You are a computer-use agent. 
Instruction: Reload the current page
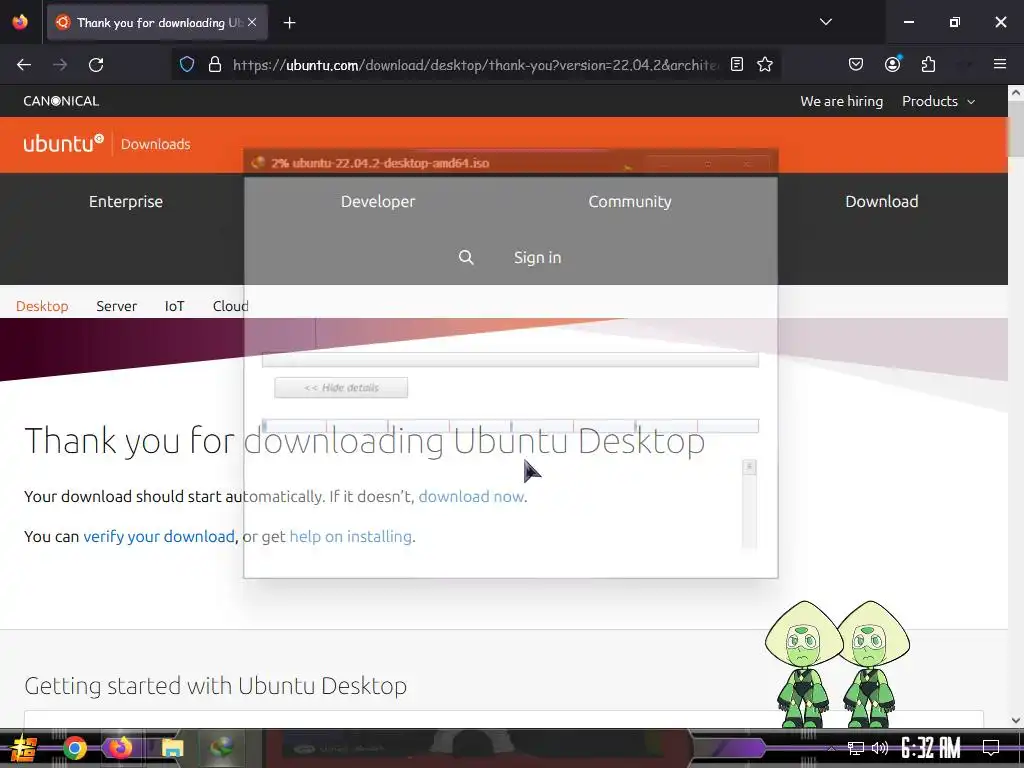click(96, 65)
